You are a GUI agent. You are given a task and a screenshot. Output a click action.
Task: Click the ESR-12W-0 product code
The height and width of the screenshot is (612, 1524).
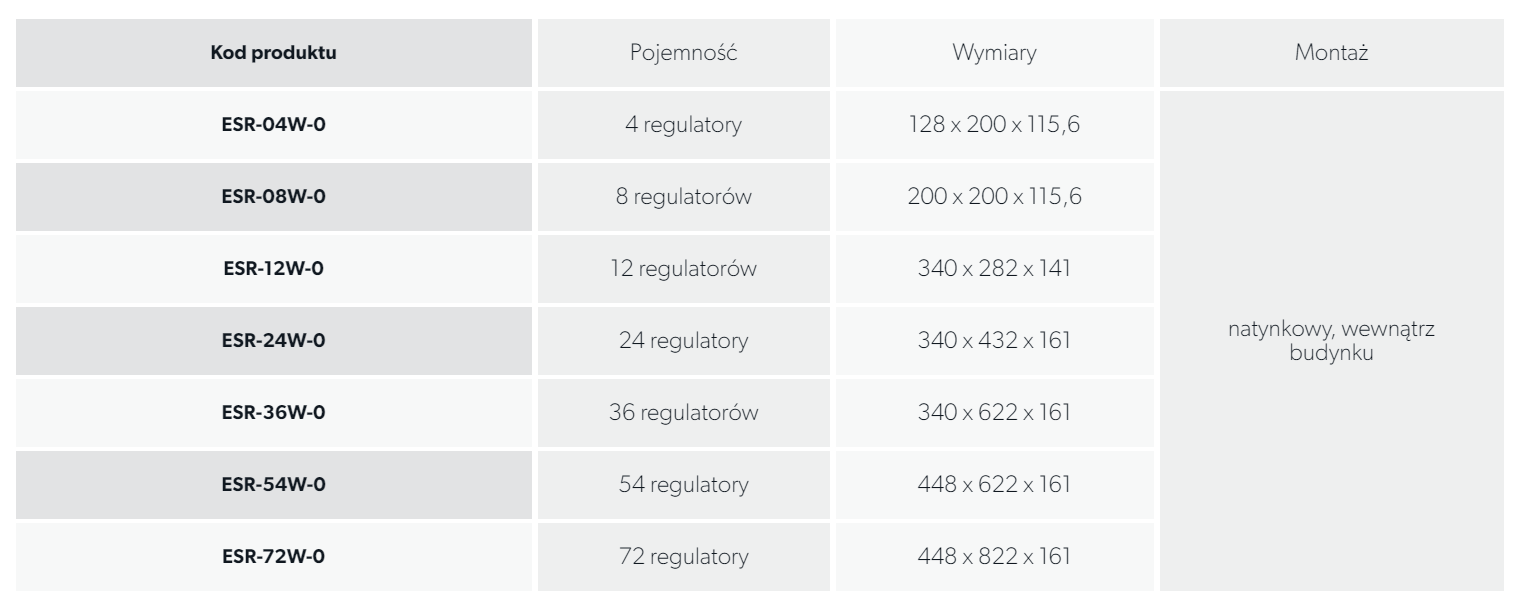[273, 269]
